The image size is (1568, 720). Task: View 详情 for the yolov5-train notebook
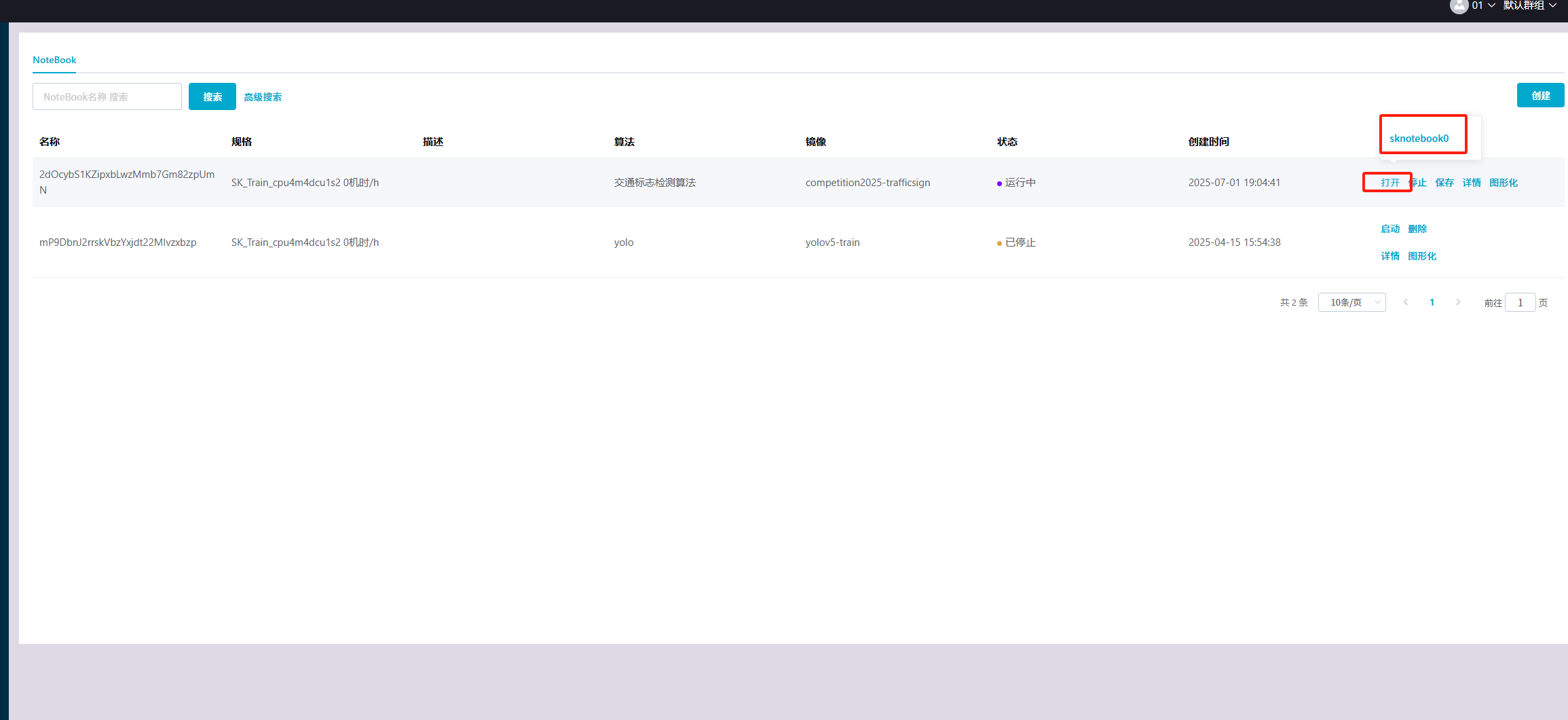tap(1389, 256)
